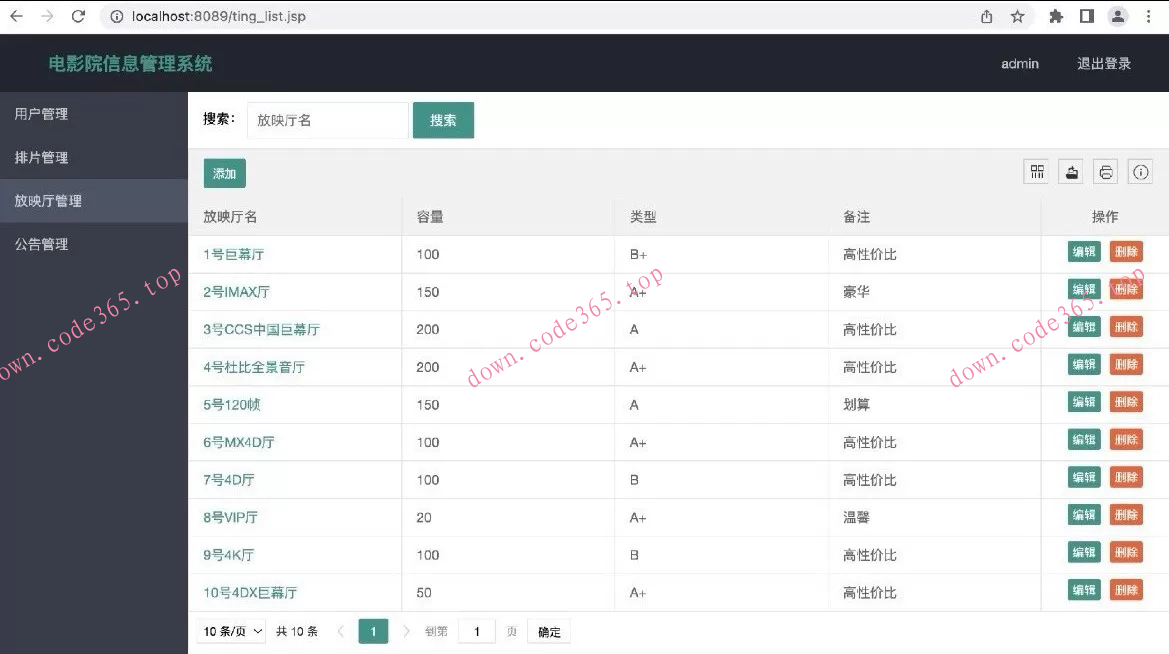Edit the 5号120帧 row
The image size is (1169, 654).
pos(1084,402)
